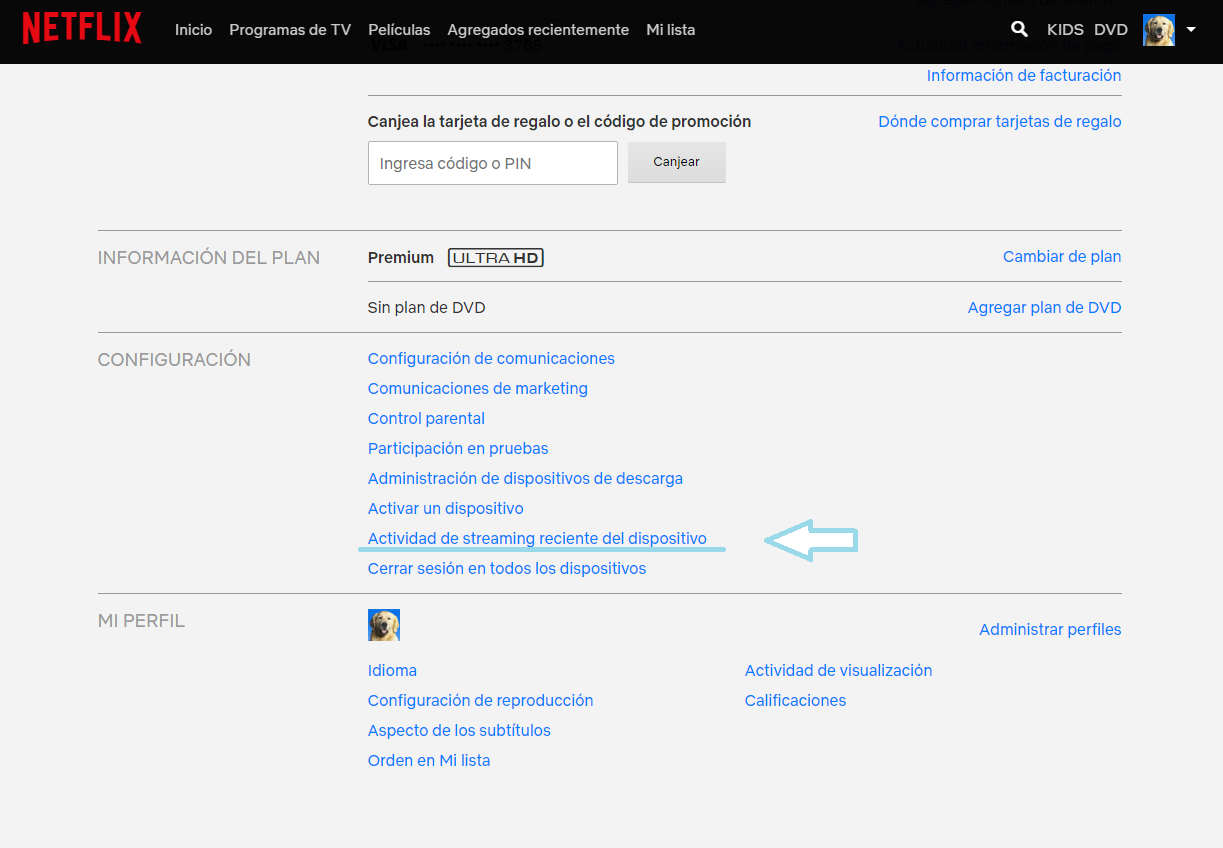Open Control parental settings
1223x848 pixels.
(x=426, y=418)
